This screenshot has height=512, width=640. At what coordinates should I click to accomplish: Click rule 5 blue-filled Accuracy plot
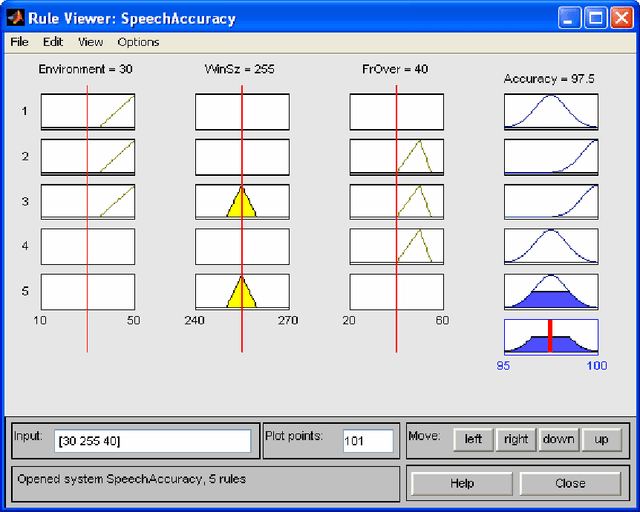click(551, 292)
